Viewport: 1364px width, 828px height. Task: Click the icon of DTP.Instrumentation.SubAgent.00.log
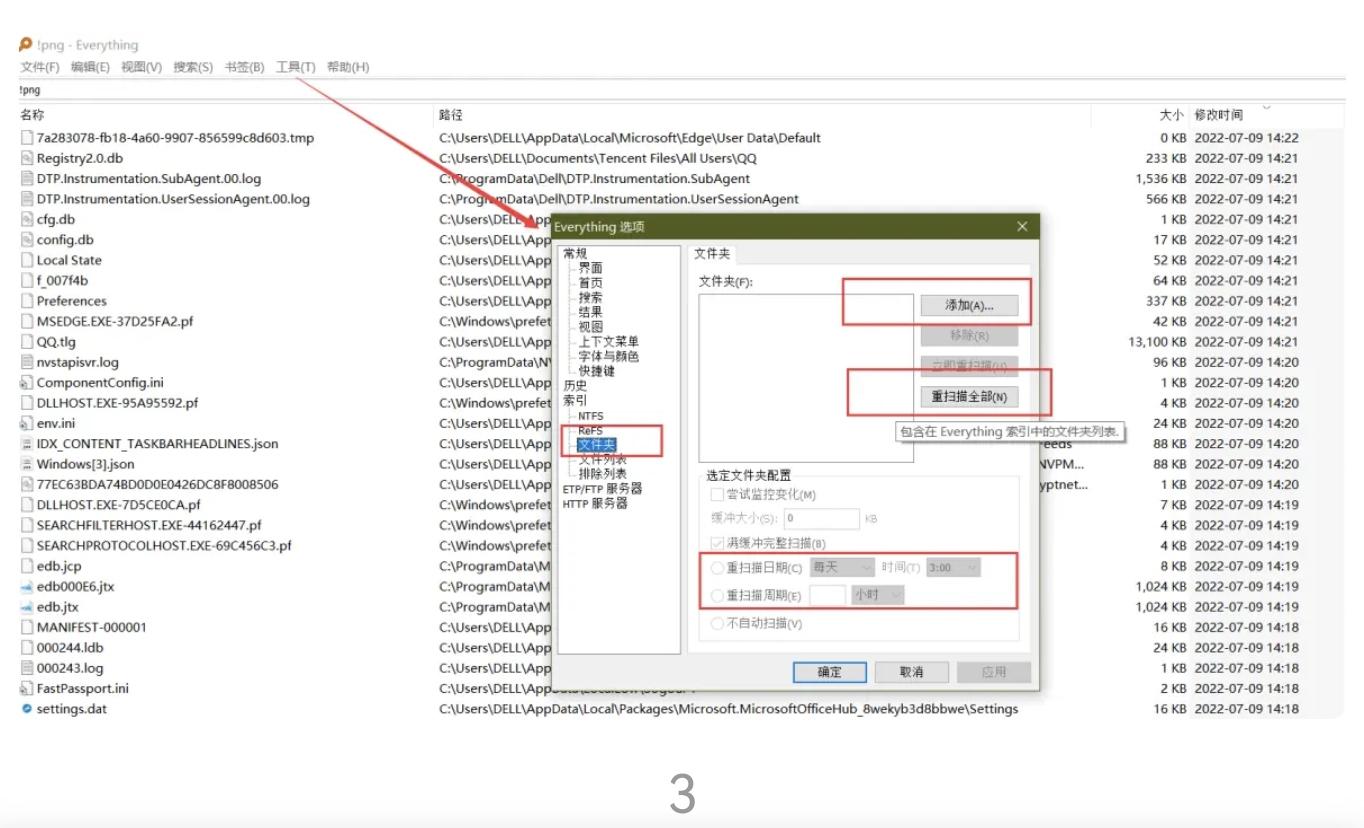coord(27,179)
